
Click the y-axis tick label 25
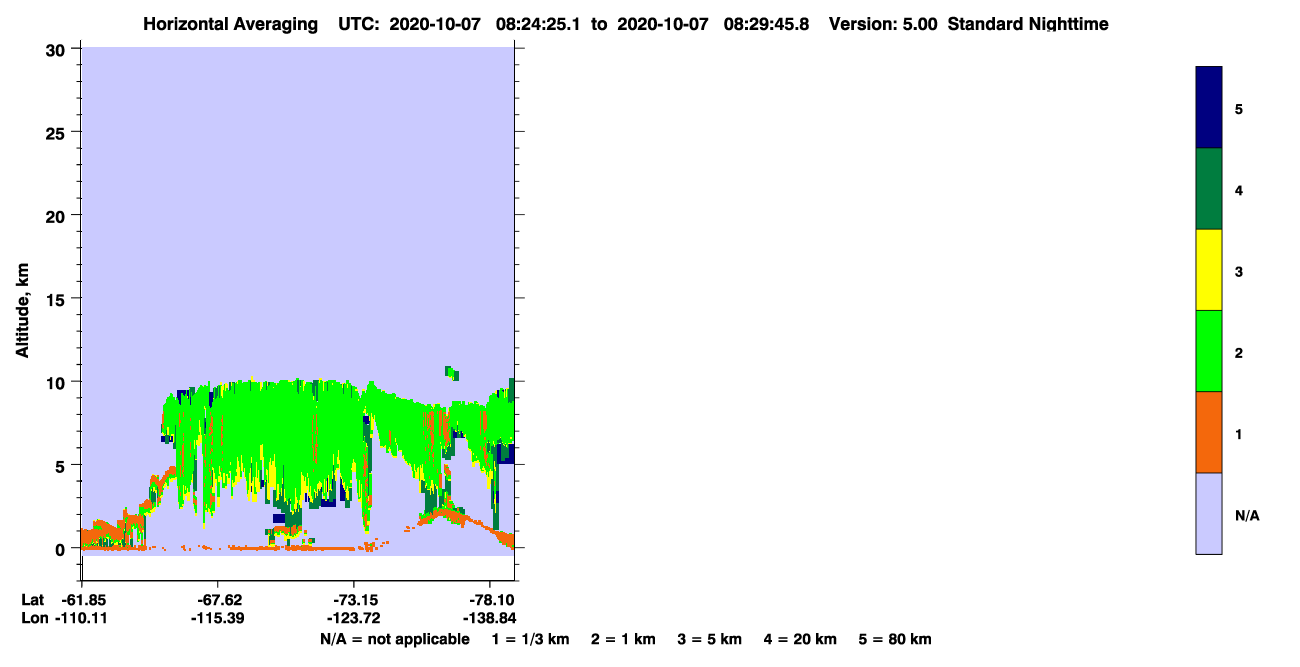(57, 132)
